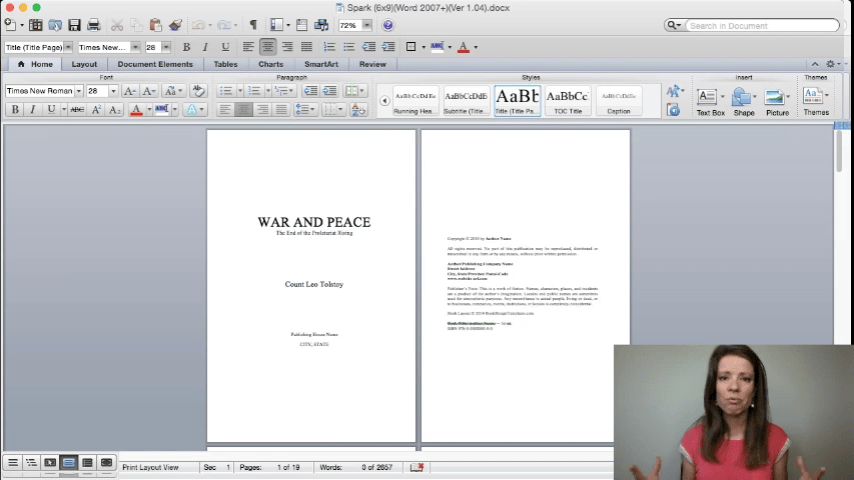This screenshot has width=854, height=480.
Task: Expand the Title (Title Page) style dropdown
Action: point(68,47)
